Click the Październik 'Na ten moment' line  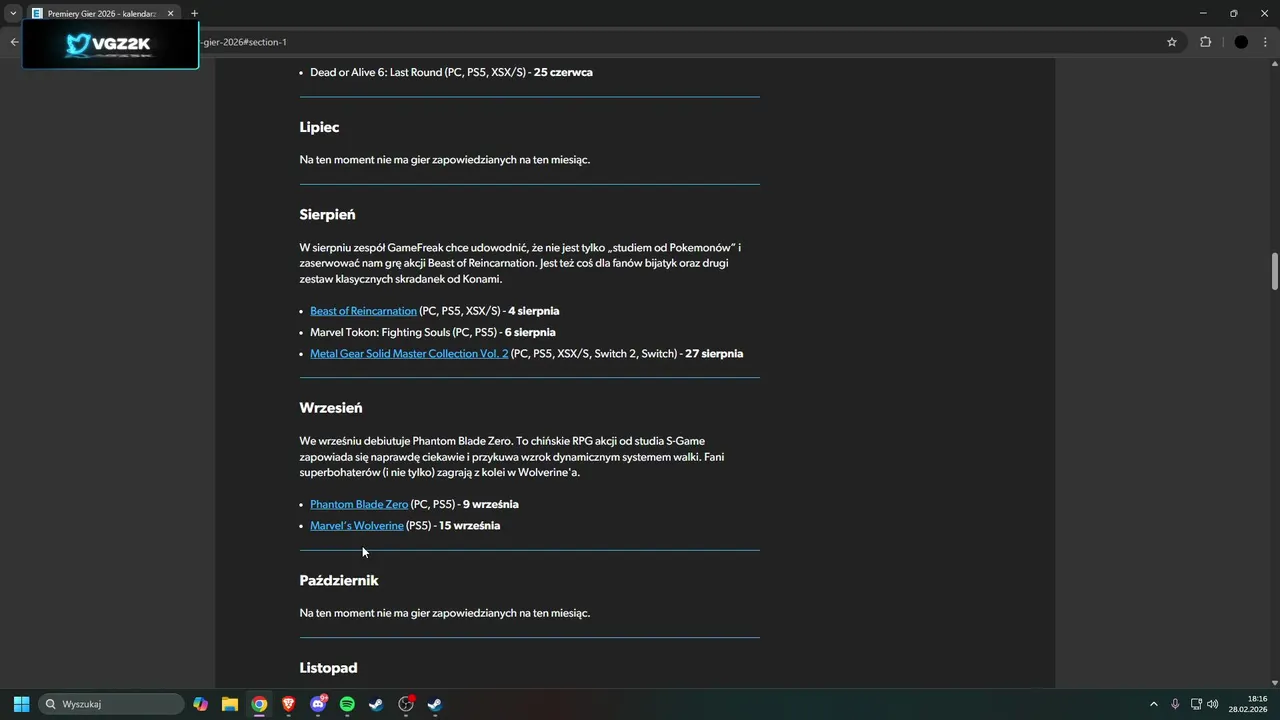445,613
